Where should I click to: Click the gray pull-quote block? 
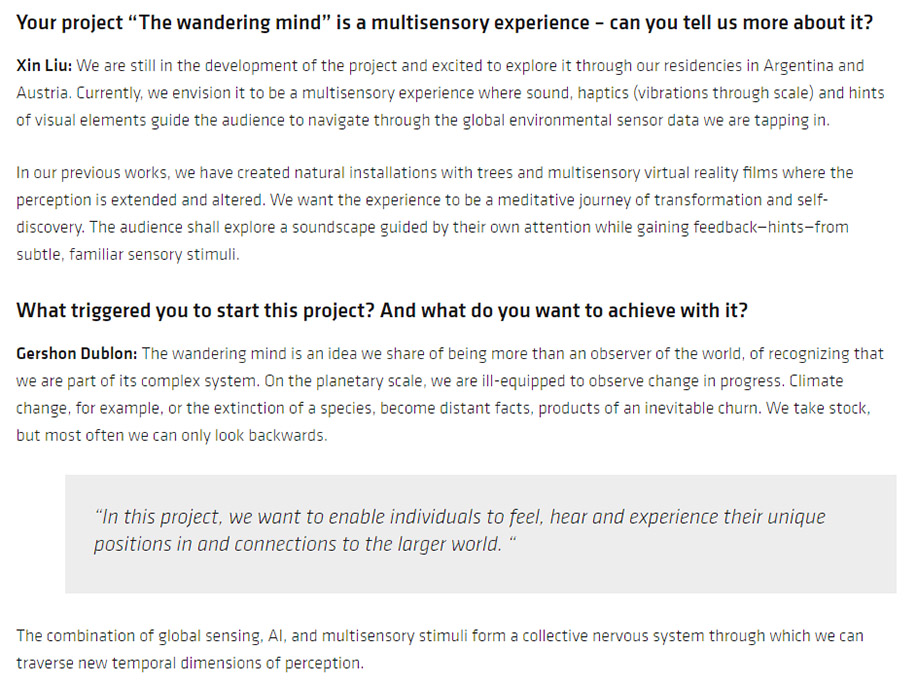(x=481, y=533)
